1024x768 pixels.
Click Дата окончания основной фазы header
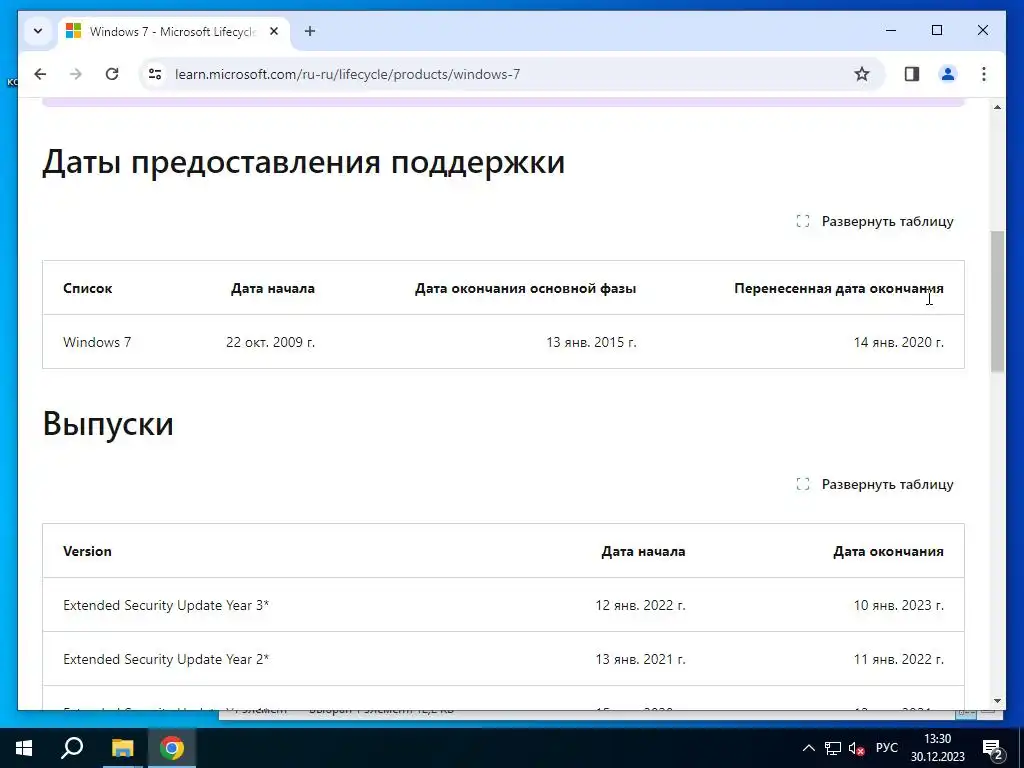pos(525,289)
